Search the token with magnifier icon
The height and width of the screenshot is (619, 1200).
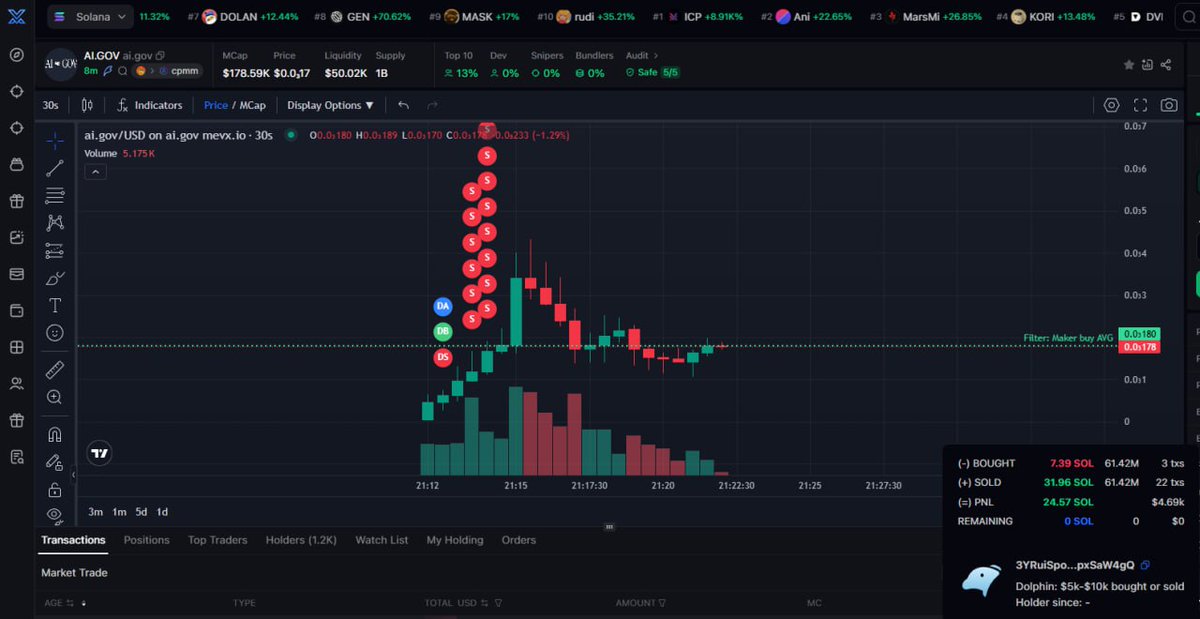(x=122, y=71)
